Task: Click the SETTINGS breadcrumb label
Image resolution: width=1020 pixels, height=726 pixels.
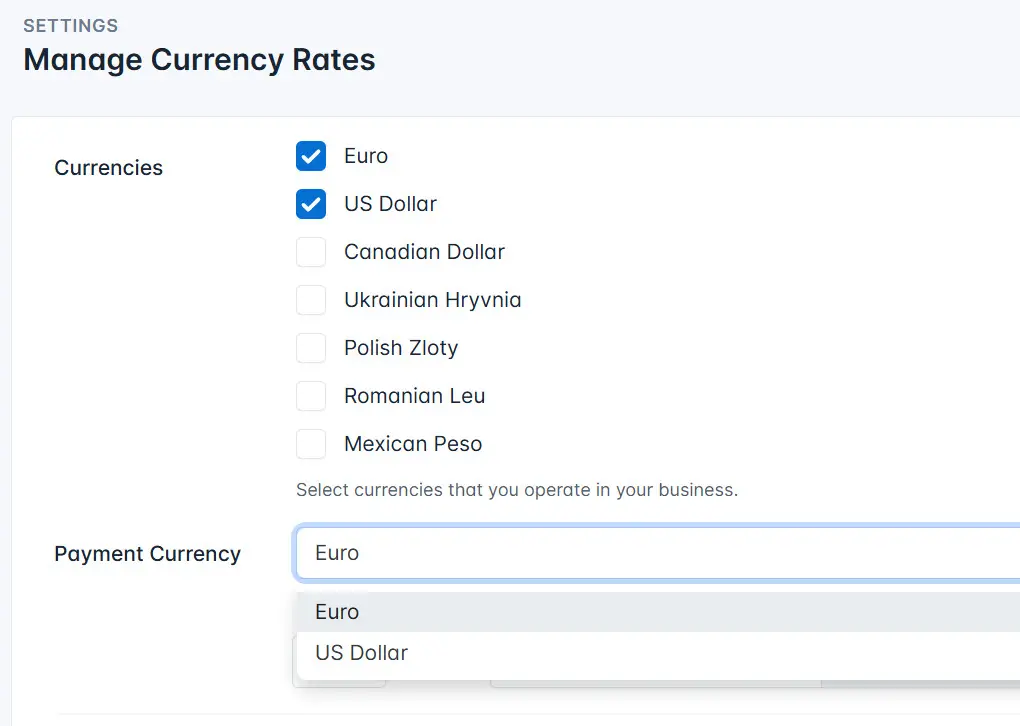Action: (70, 25)
